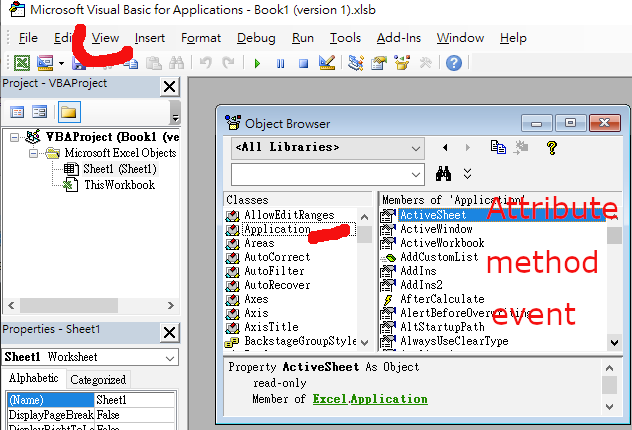The height and width of the screenshot is (430, 632).
Task: Toggle Show Search Results double chevron
Action: pyautogui.click(x=467, y=174)
